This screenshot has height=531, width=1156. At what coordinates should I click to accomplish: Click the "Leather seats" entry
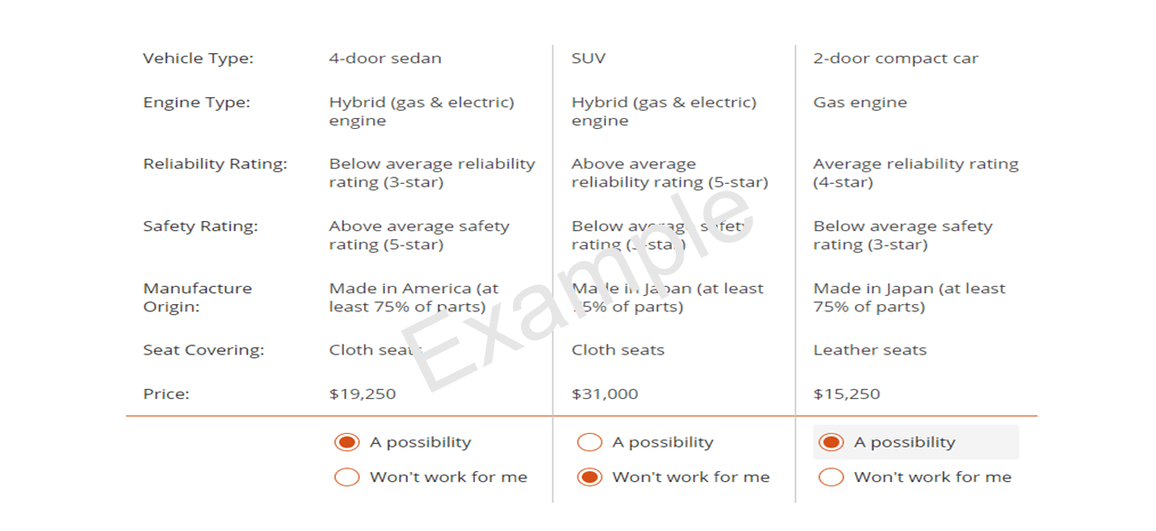point(870,350)
